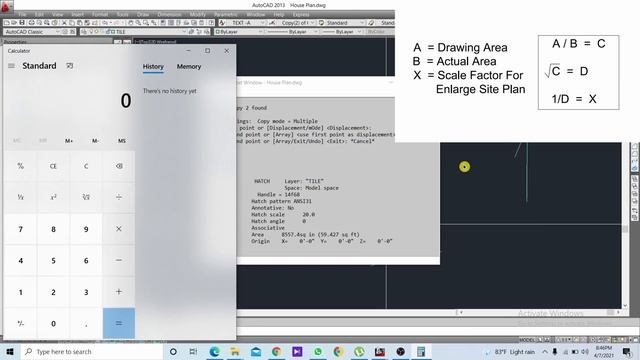Click digit 8 on Calculator

click(x=53, y=229)
